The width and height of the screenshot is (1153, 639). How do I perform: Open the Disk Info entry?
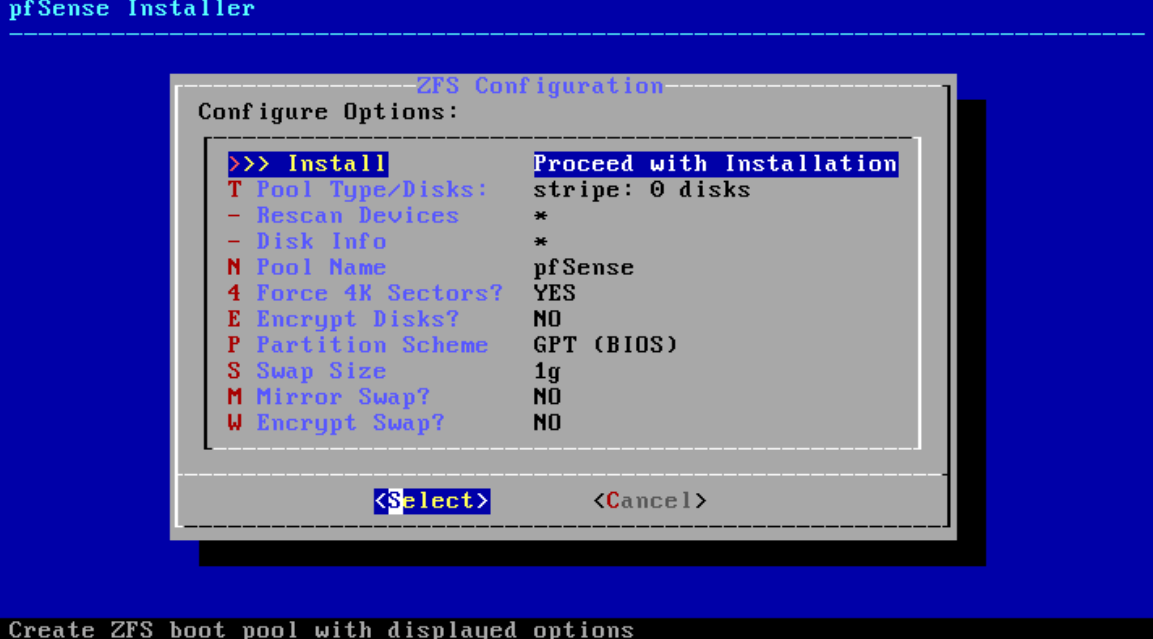tap(320, 242)
